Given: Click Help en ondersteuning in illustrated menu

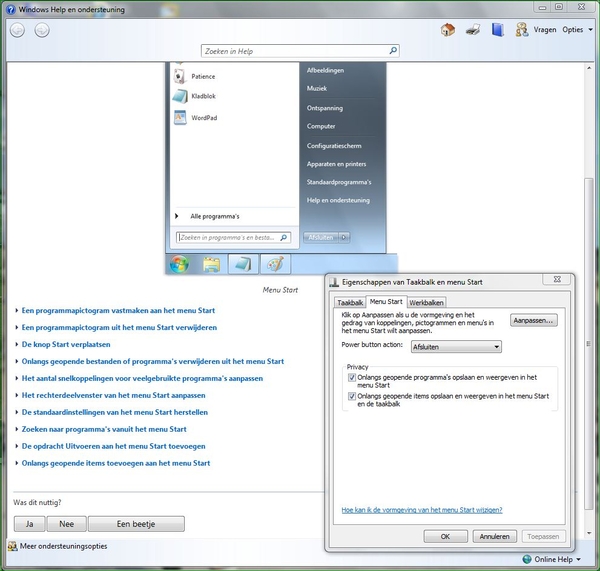Looking at the screenshot, I should click(338, 200).
